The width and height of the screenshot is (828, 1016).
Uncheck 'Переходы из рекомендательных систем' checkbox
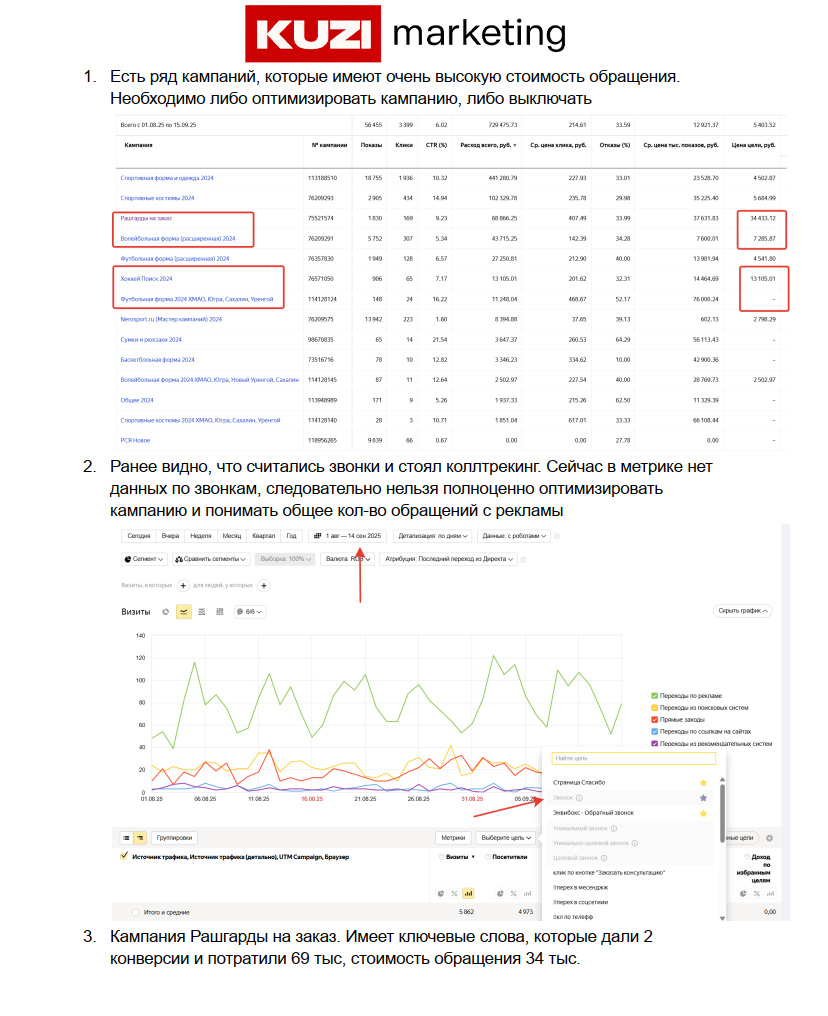pos(654,743)
